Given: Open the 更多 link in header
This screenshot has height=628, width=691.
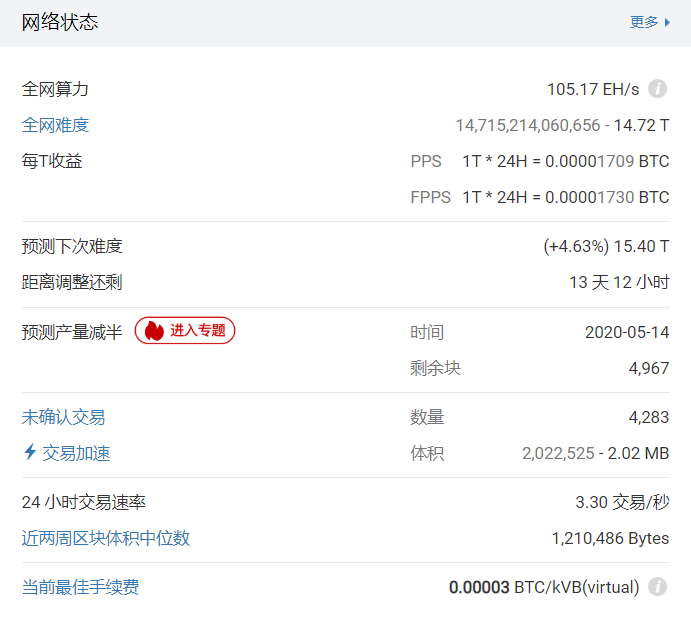Looking at the screenshot, I should [x=644, y=22].
